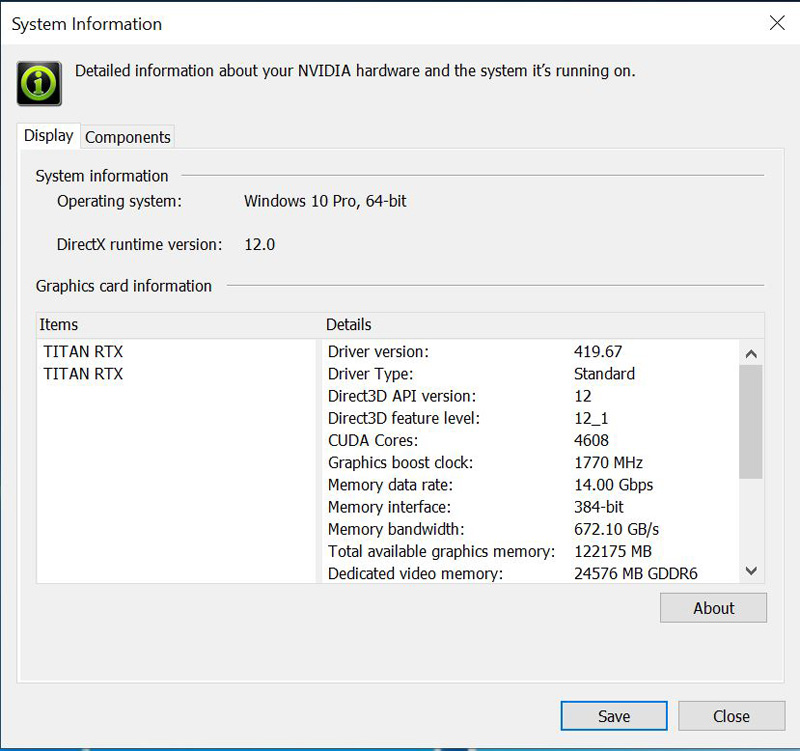Viewport: 800px width, 751px height.
Task: Click the value 122175 MB
Action: [x=613, y=552]
